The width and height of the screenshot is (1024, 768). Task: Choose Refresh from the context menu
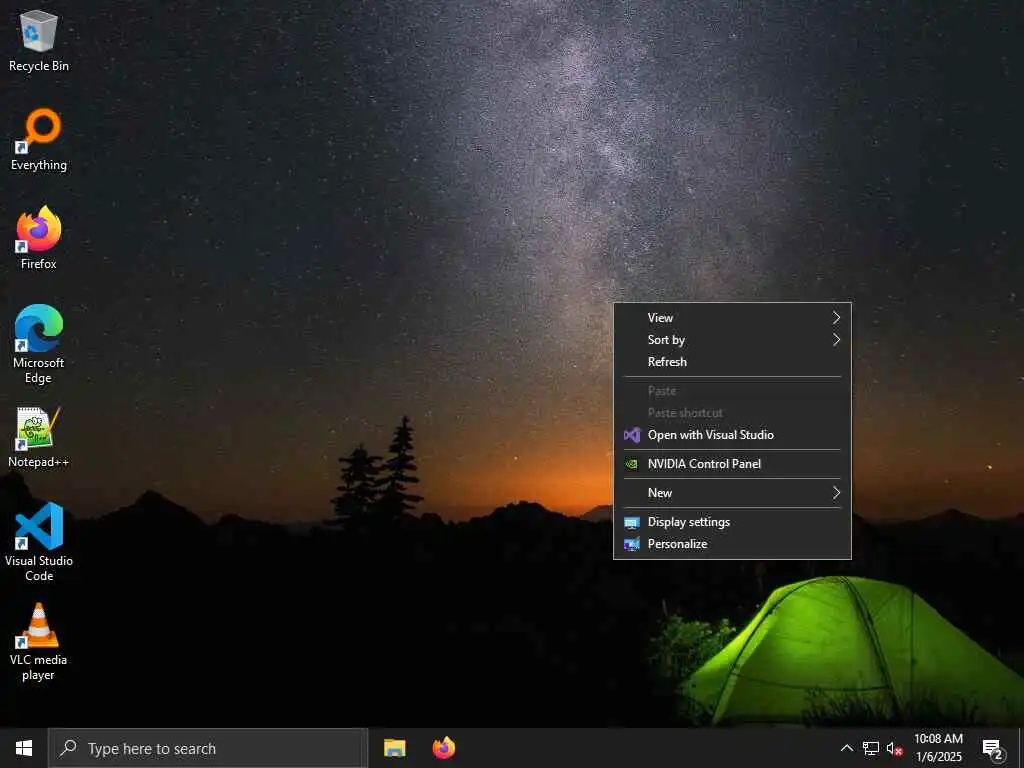(732, 362)
